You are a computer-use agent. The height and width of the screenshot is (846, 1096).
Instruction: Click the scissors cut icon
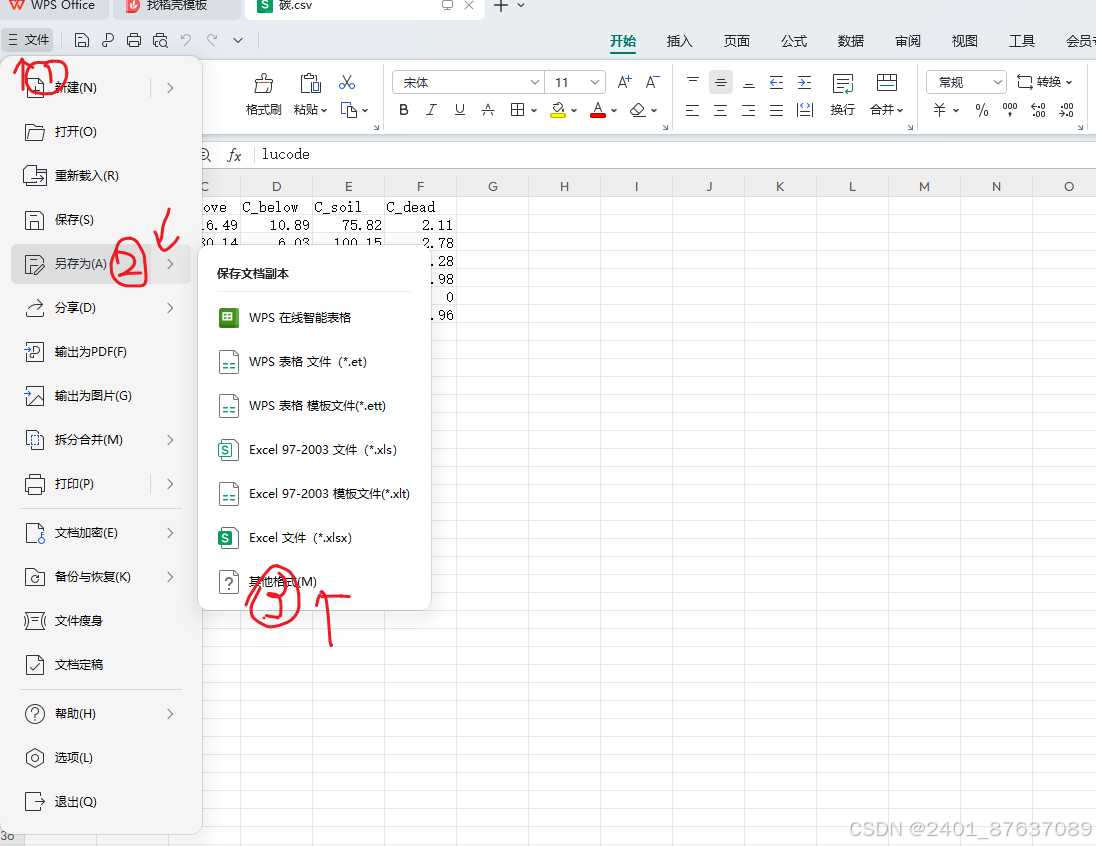point(347,83)
